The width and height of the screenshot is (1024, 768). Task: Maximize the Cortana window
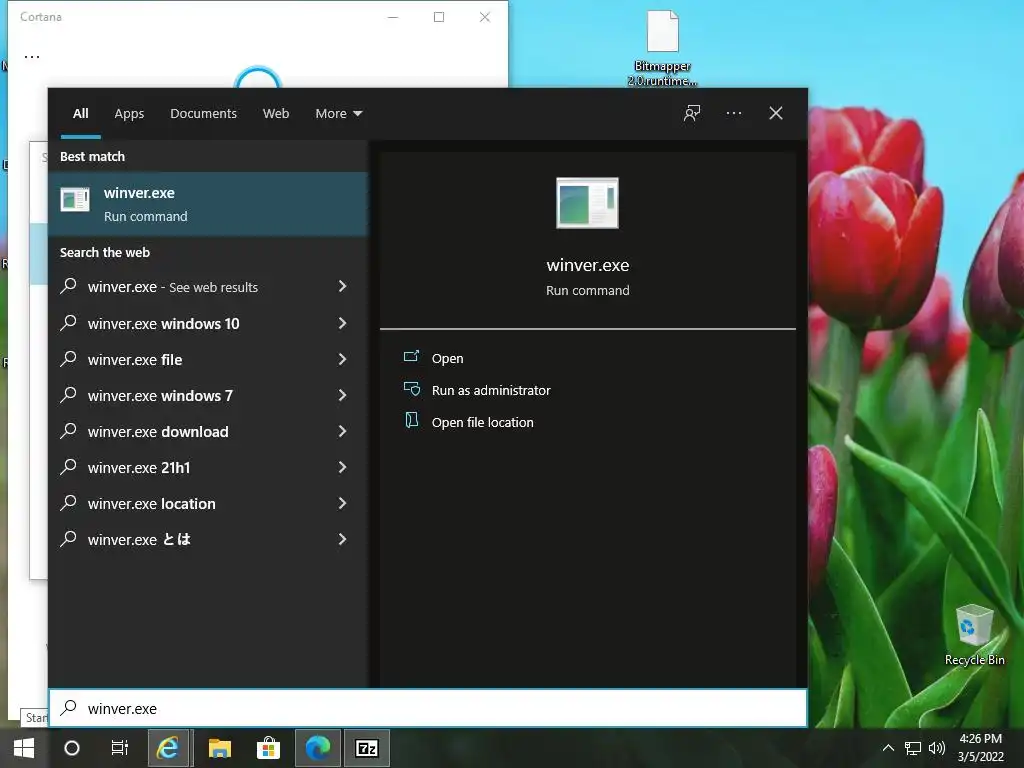click(439, 17)
